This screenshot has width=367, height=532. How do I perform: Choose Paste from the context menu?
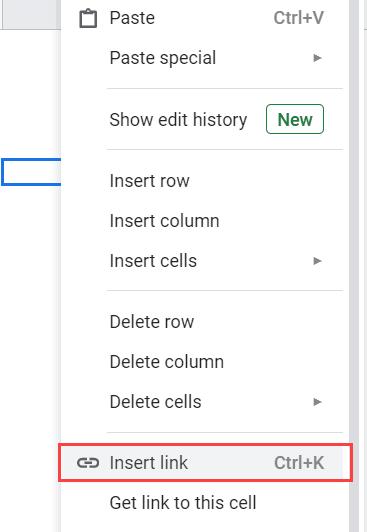pyautogui.click(x=205, y=18)
